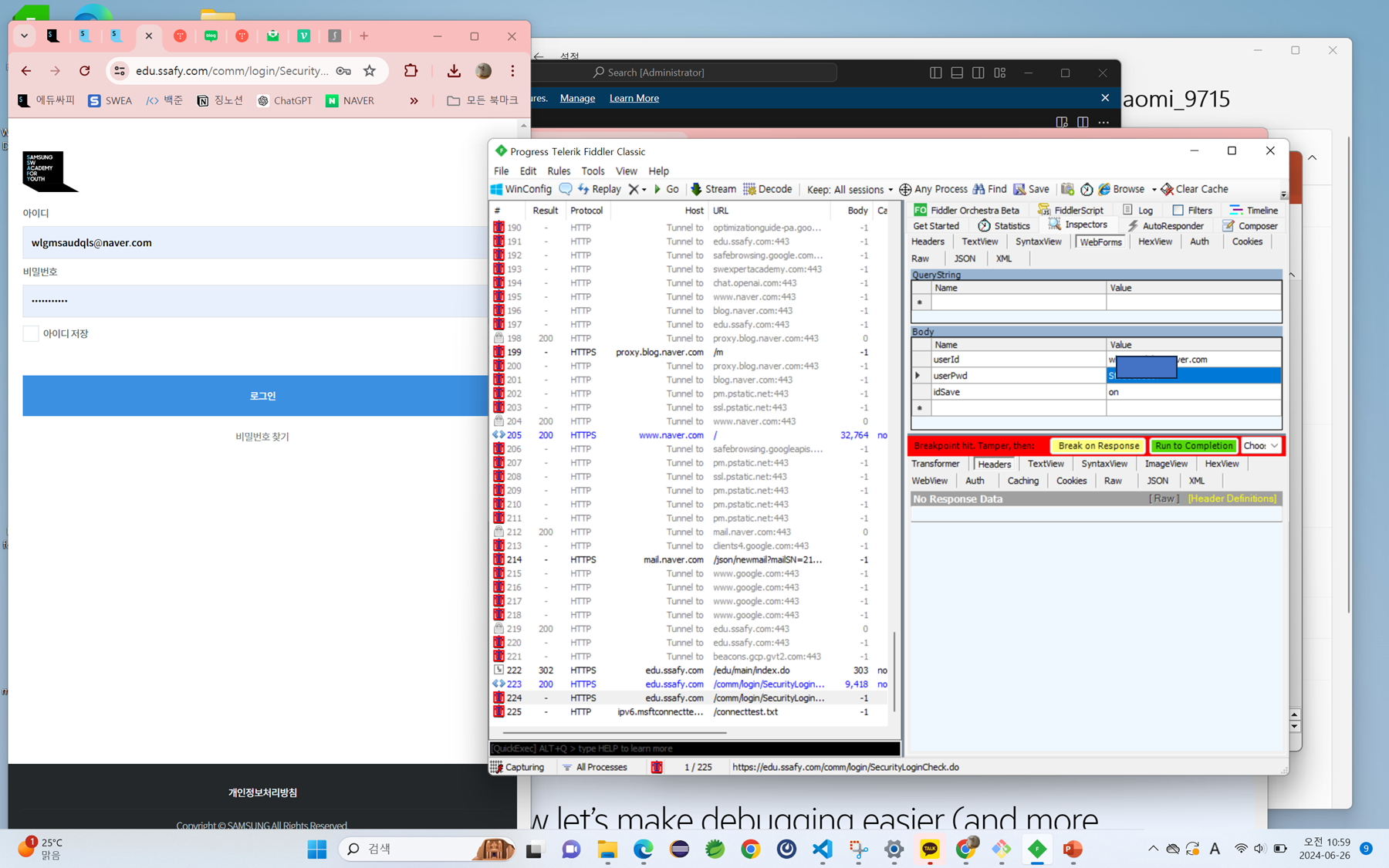Select session 205 www.naver.com row

[690, 435]
